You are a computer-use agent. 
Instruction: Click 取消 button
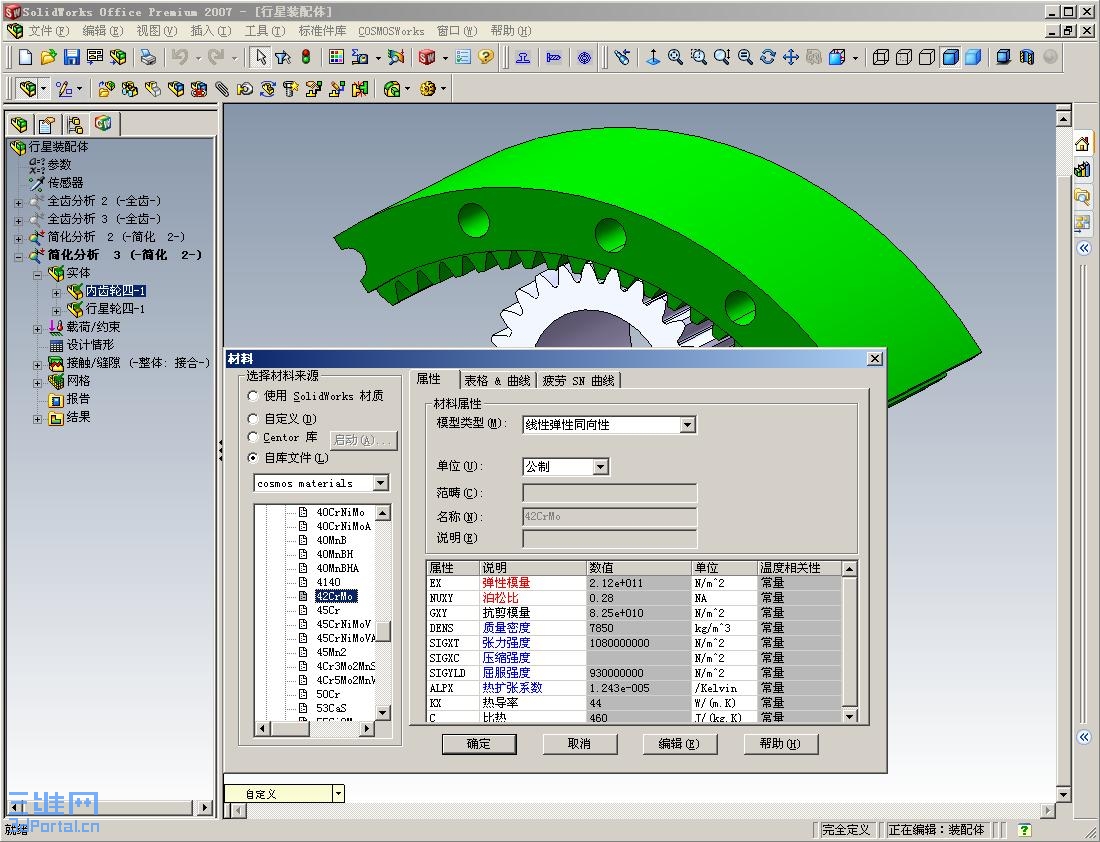click(x=579, y=744)
